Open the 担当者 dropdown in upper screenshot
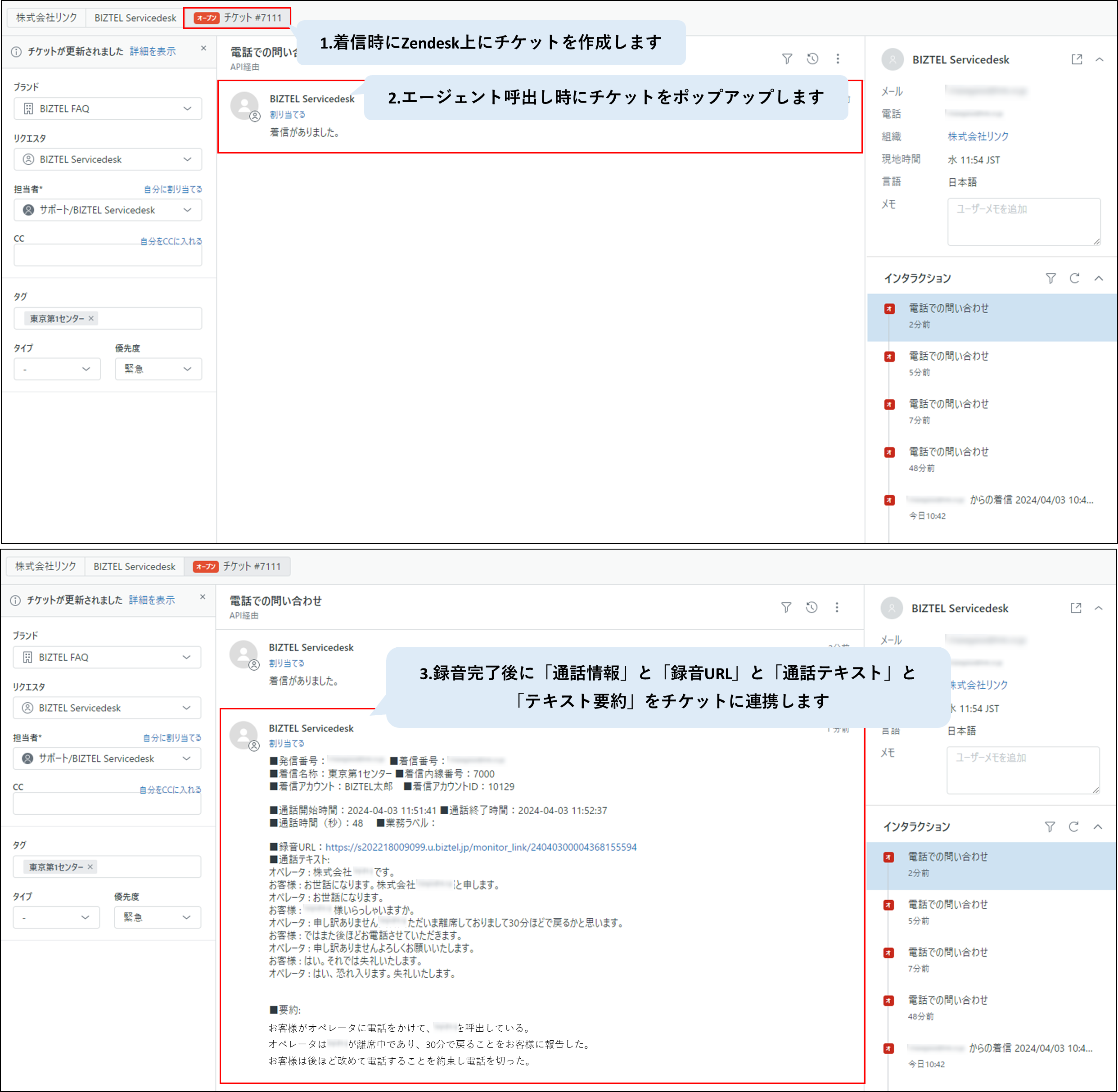This screenshot has width=1118, height=1092. pyautogui.click(x=108, y=210)
